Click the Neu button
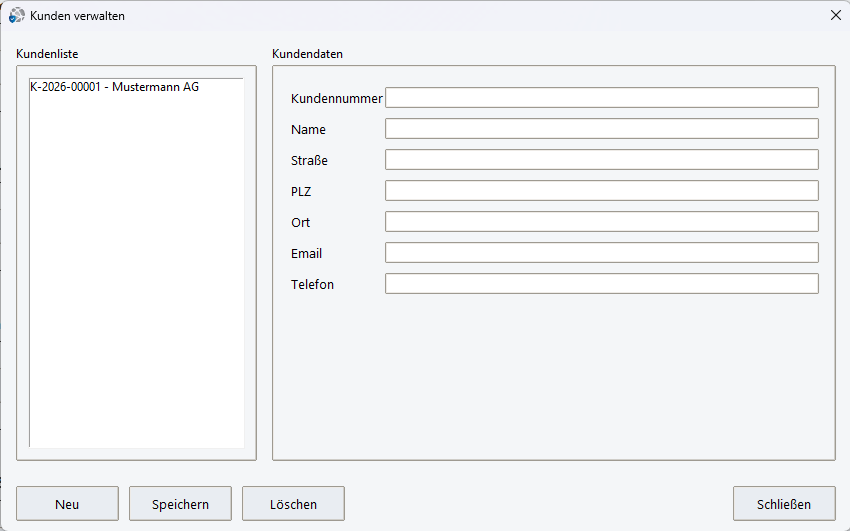The width and height of the screenshot is (850, 531). coord(67,503)
